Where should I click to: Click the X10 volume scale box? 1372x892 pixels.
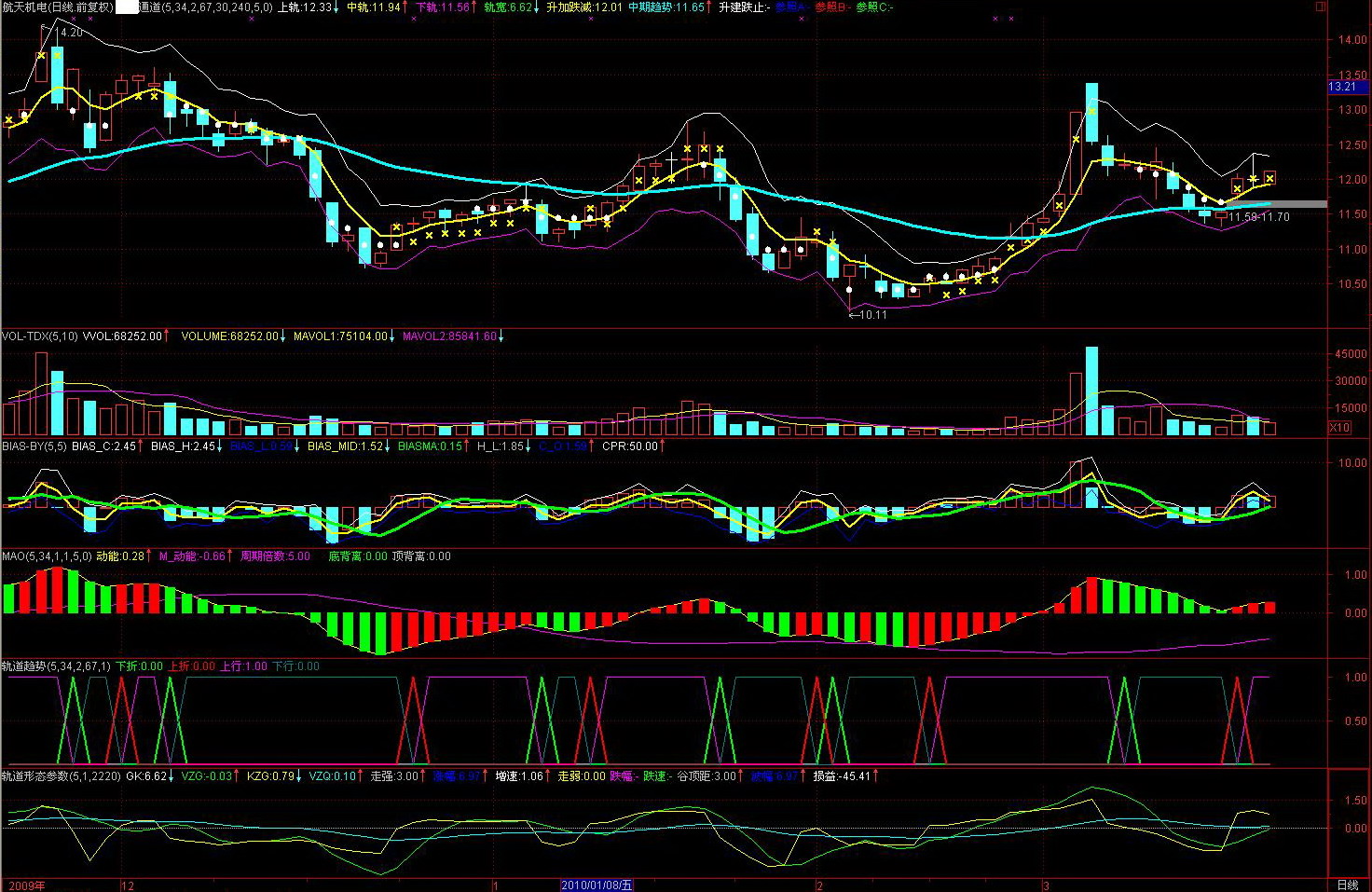pyautogui.click(x=1339, y=428)
